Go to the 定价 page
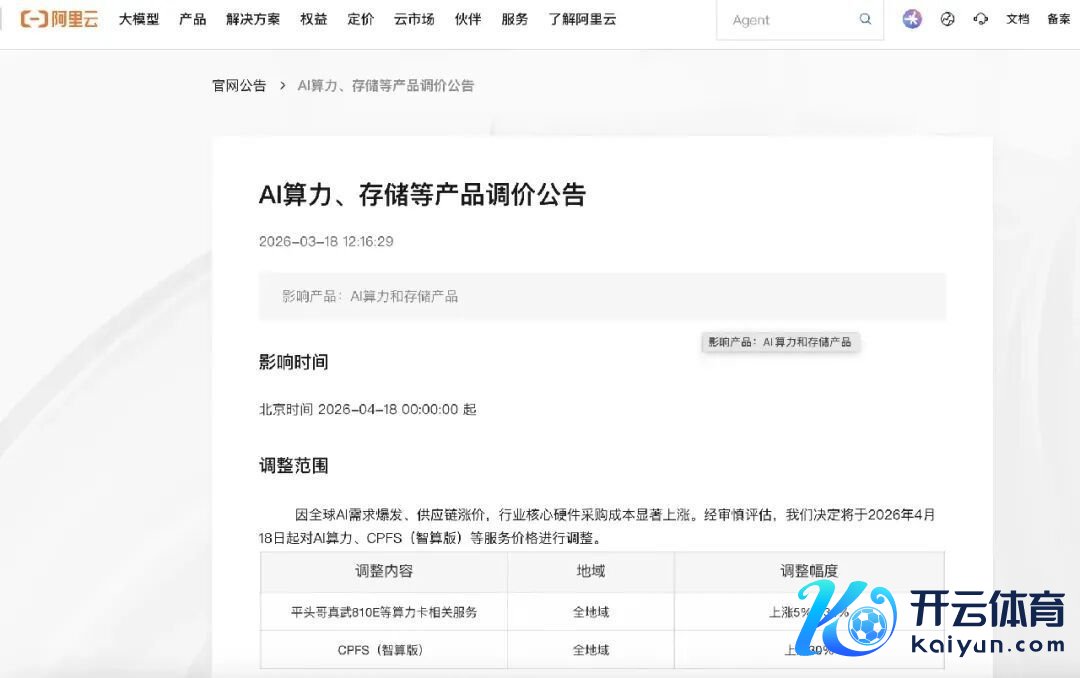Viewport: 1080px width, 678px height. click(x=361, y=19)
